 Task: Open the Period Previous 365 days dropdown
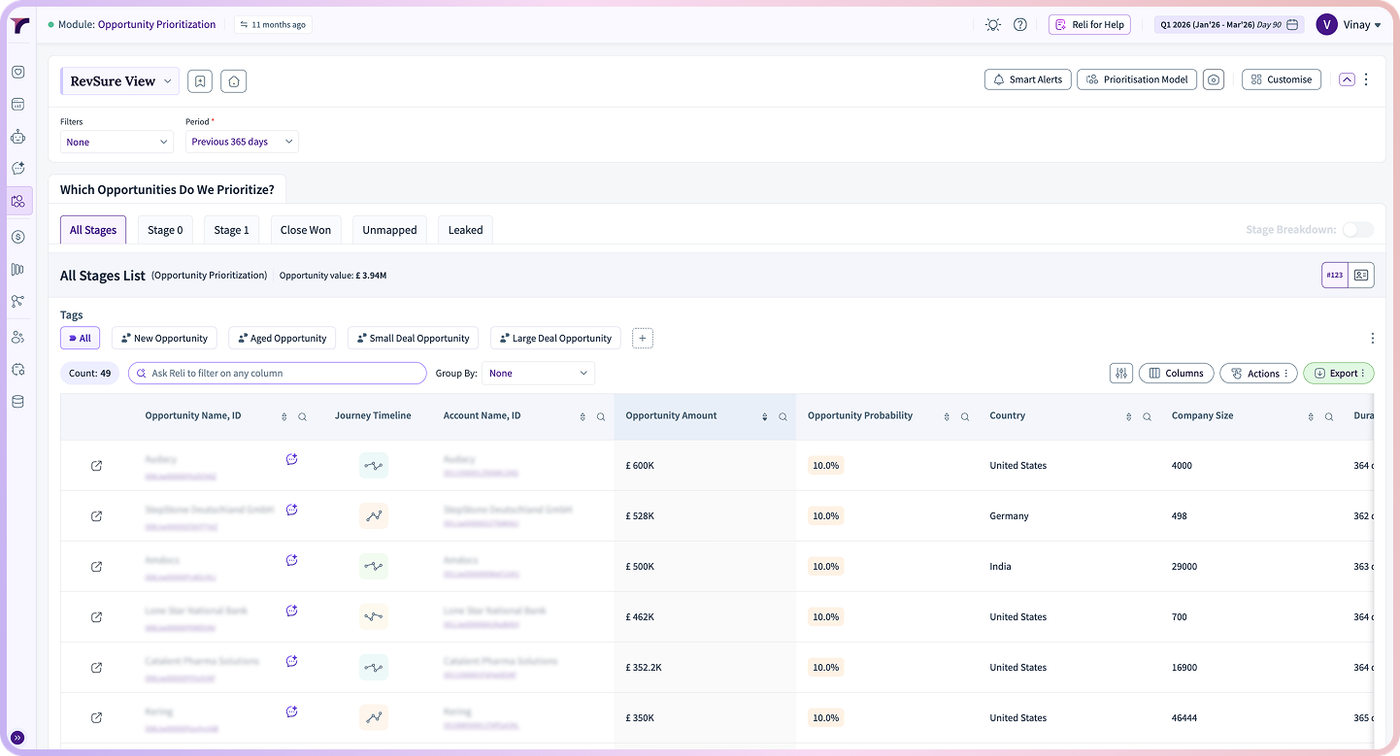[242, 142]
